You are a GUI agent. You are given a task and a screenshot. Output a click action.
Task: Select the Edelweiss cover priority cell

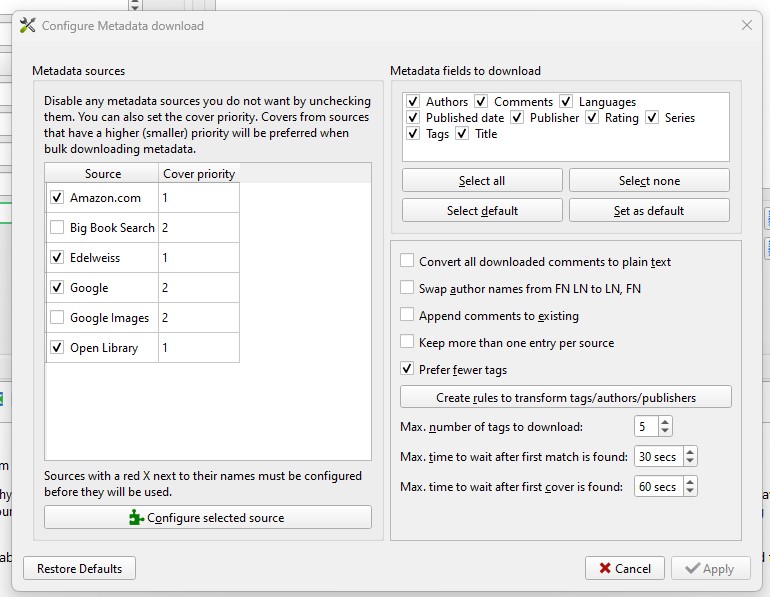click(x=199, y=258)
